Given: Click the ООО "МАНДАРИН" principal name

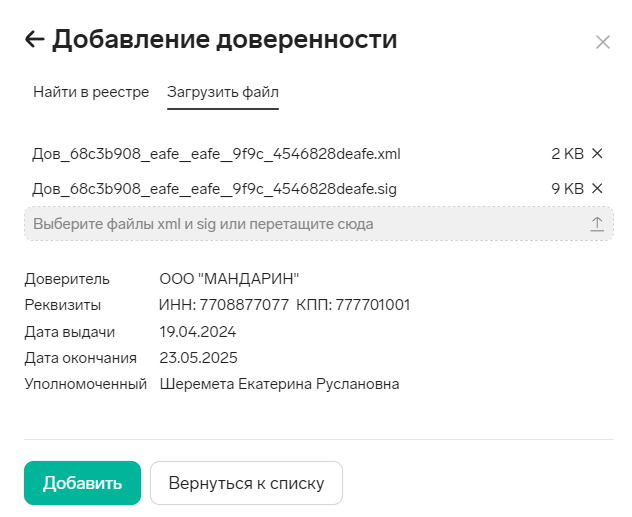Looking at the screenshot, I should [x=229, y=279].
